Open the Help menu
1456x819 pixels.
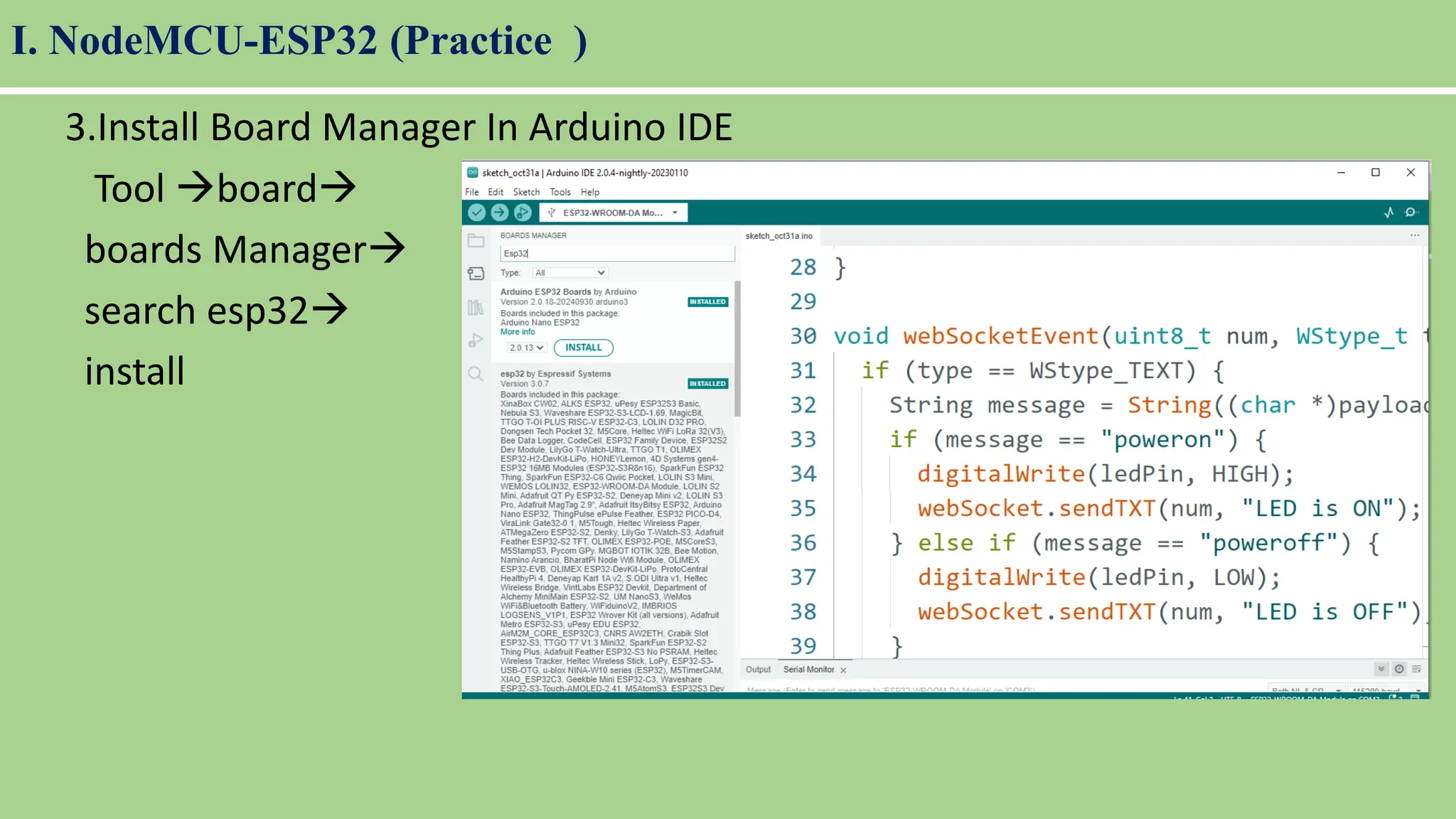click(590, 192)
